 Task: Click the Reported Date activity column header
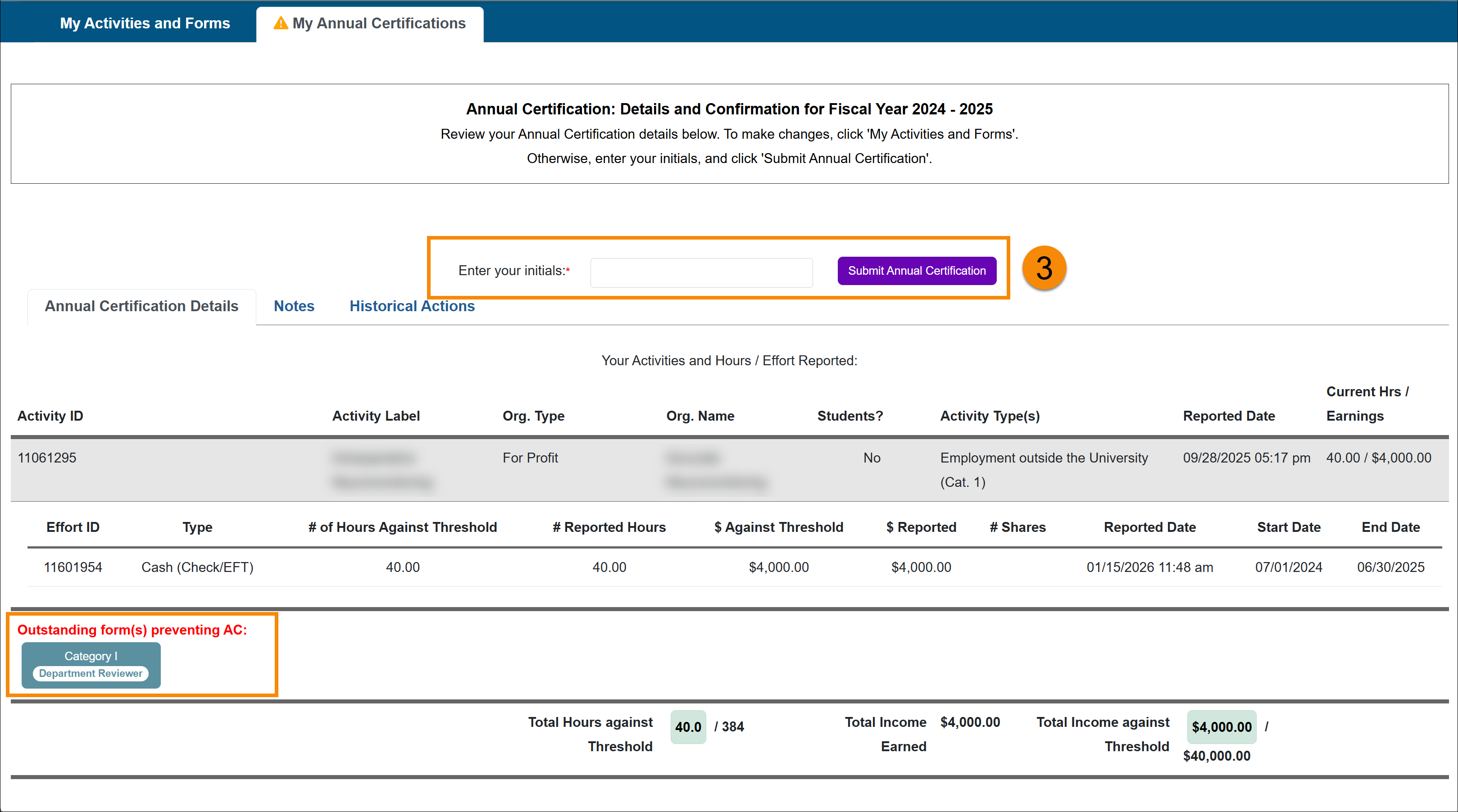1228,416
